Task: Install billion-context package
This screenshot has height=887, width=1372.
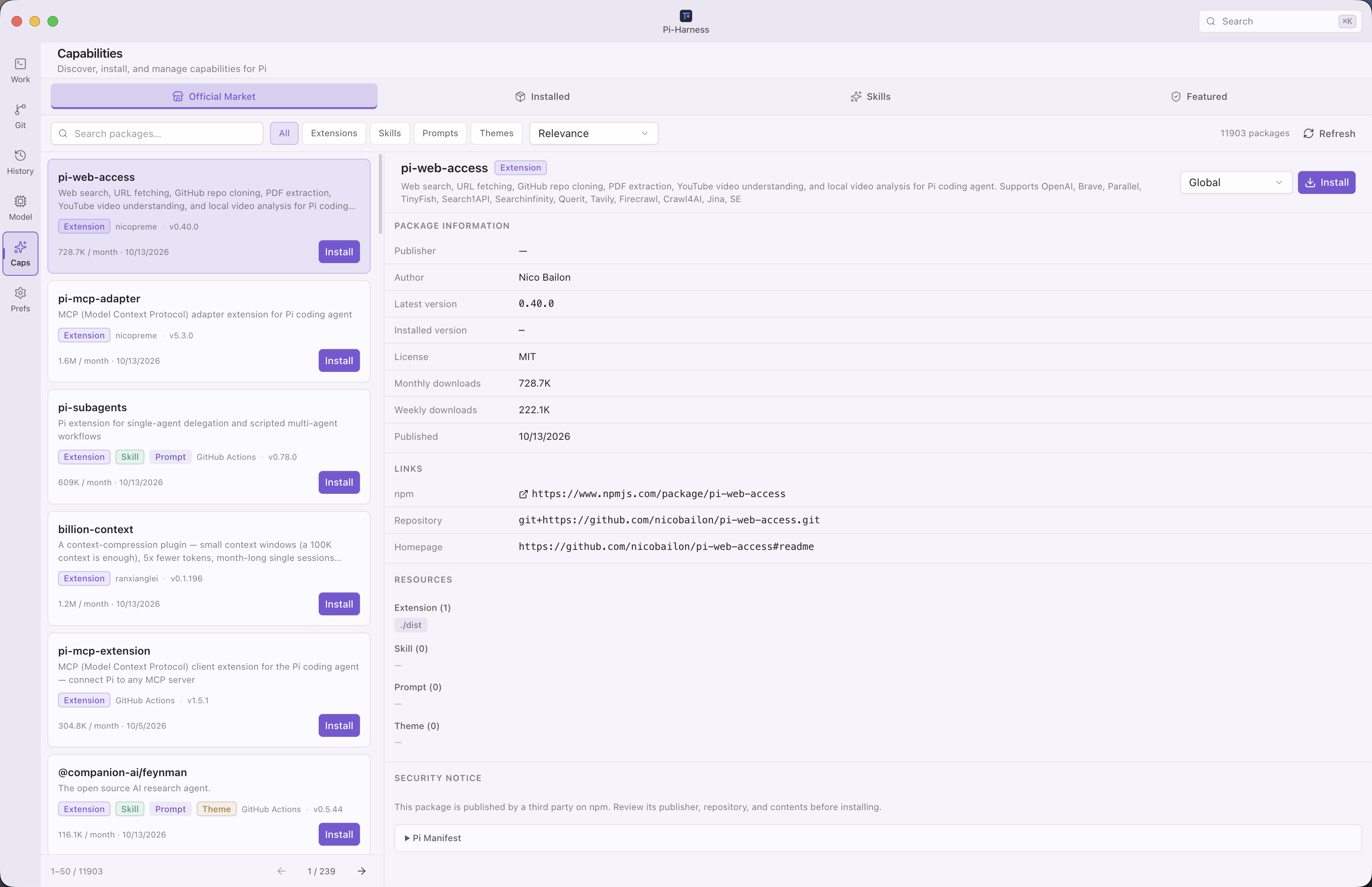Action: pyautogui.click(x=339, y=604)
